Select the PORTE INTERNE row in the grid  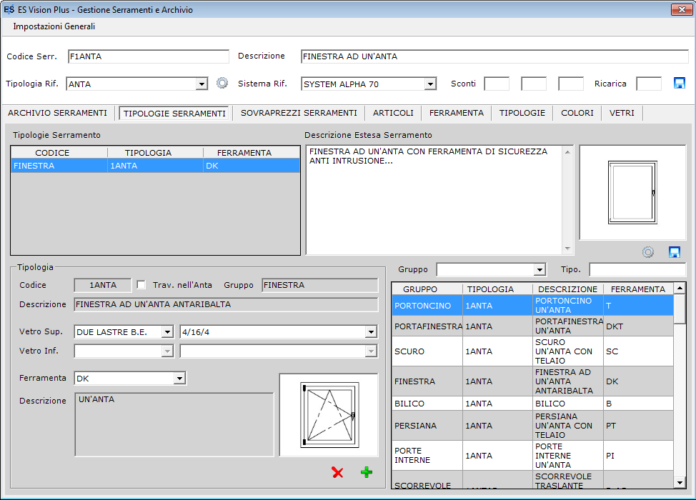click(x=533, y=456)
